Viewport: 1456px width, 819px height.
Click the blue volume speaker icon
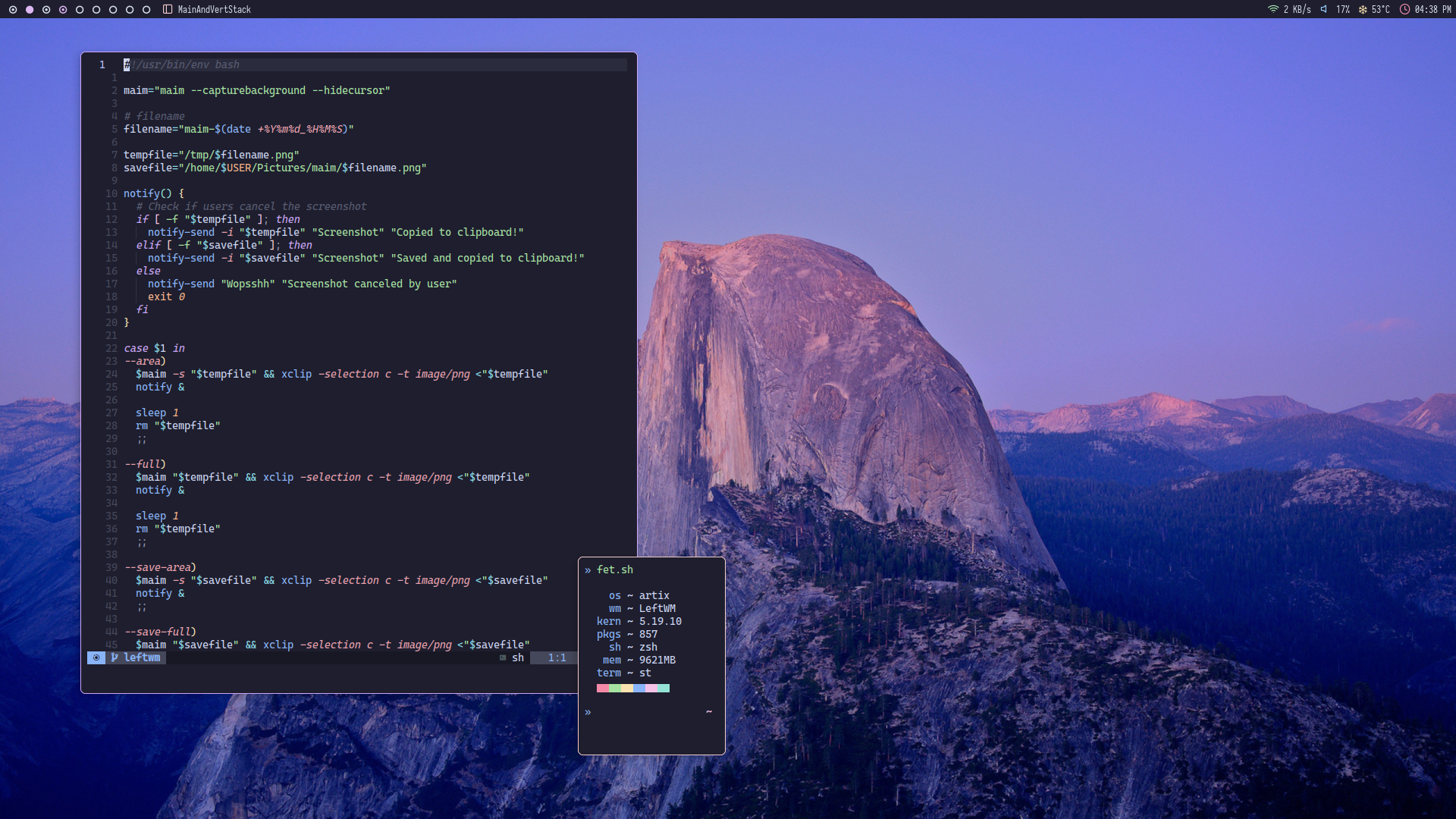pyautogui.click(x=1324, y=9)
